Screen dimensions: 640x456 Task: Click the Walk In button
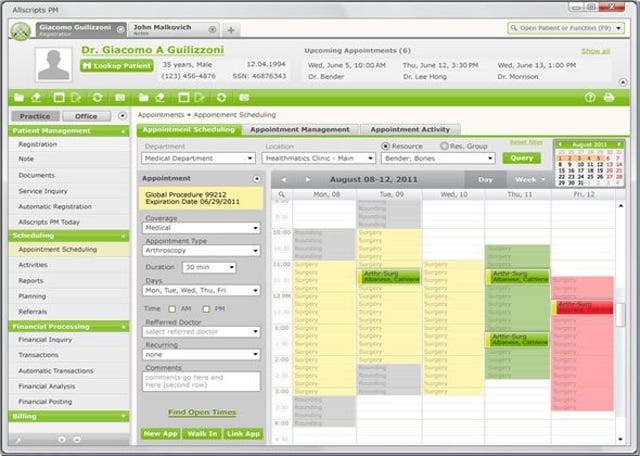[x=202, y=434]
